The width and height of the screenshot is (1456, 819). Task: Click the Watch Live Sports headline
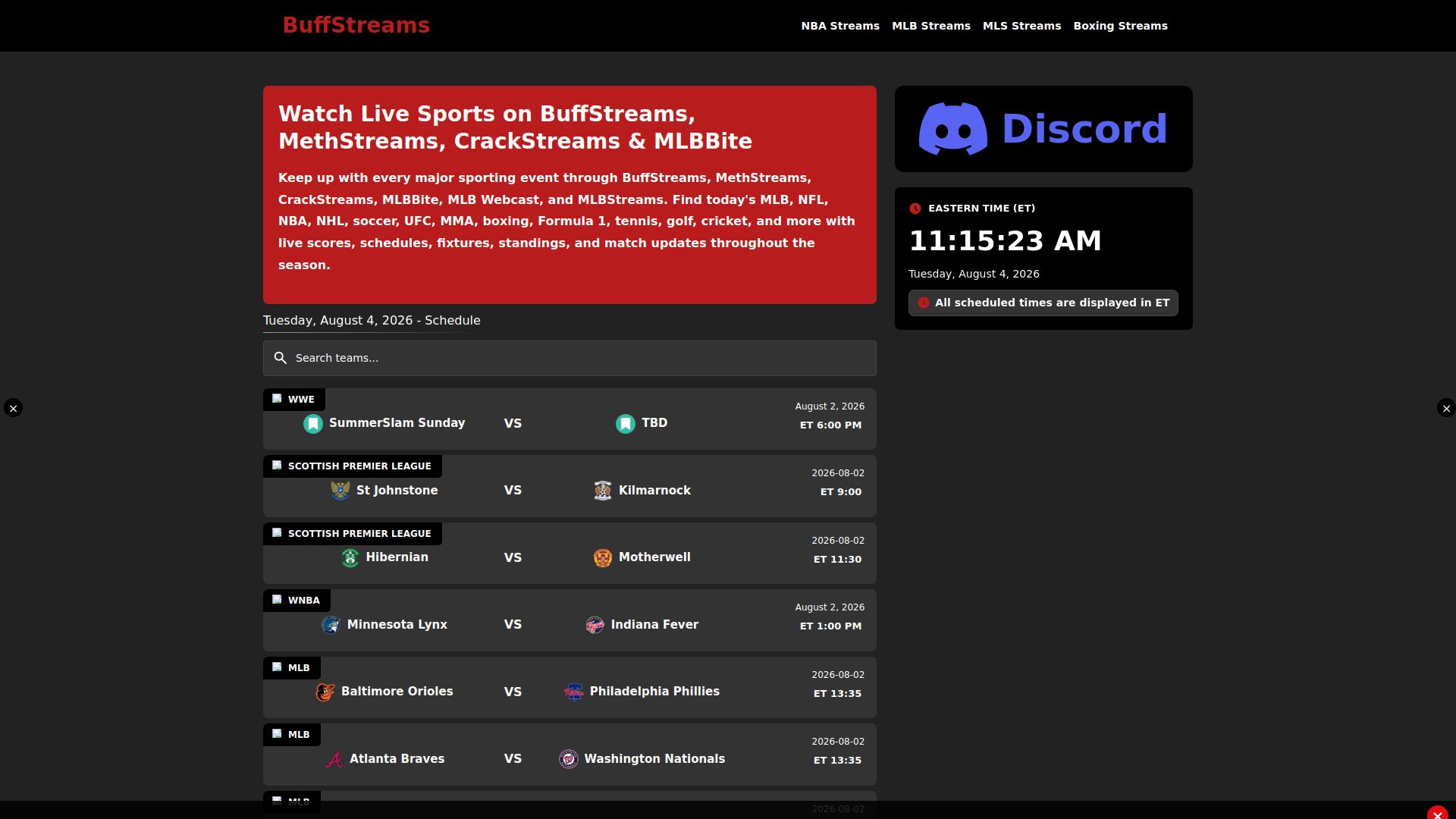pos(516,127)
